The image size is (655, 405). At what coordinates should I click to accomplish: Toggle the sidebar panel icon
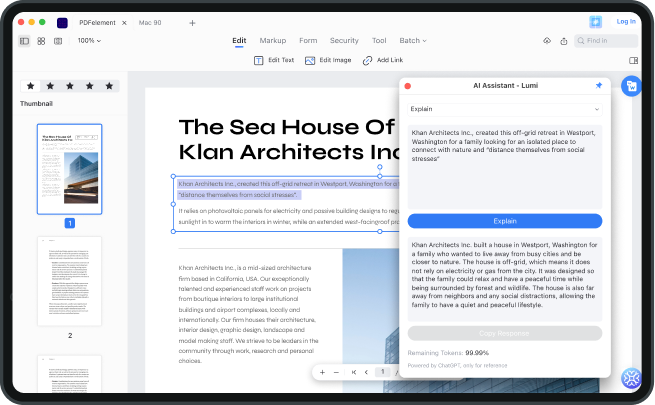[x=24, y=41]
